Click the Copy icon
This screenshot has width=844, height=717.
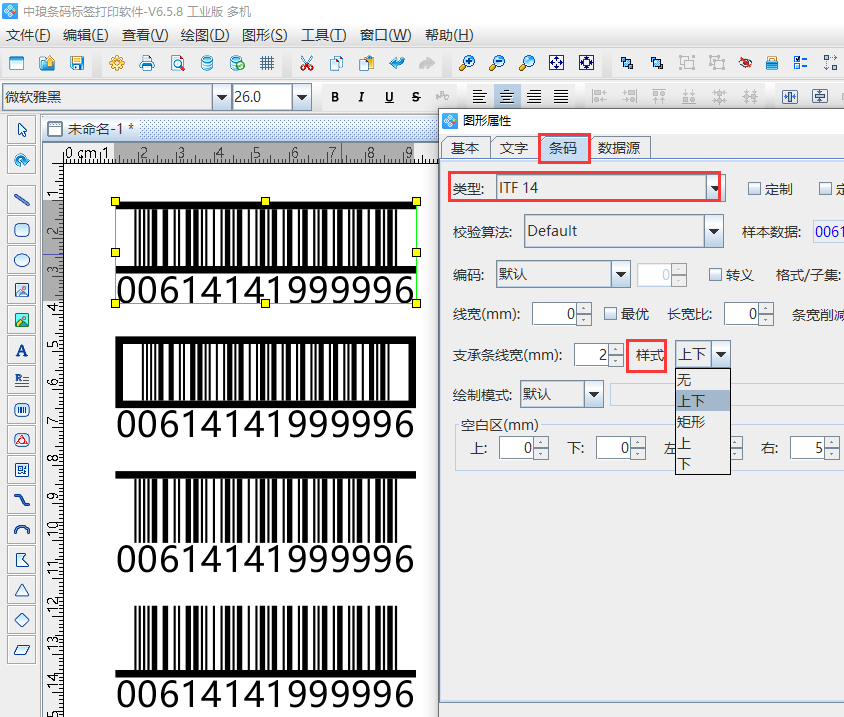[x=336, y=63]
